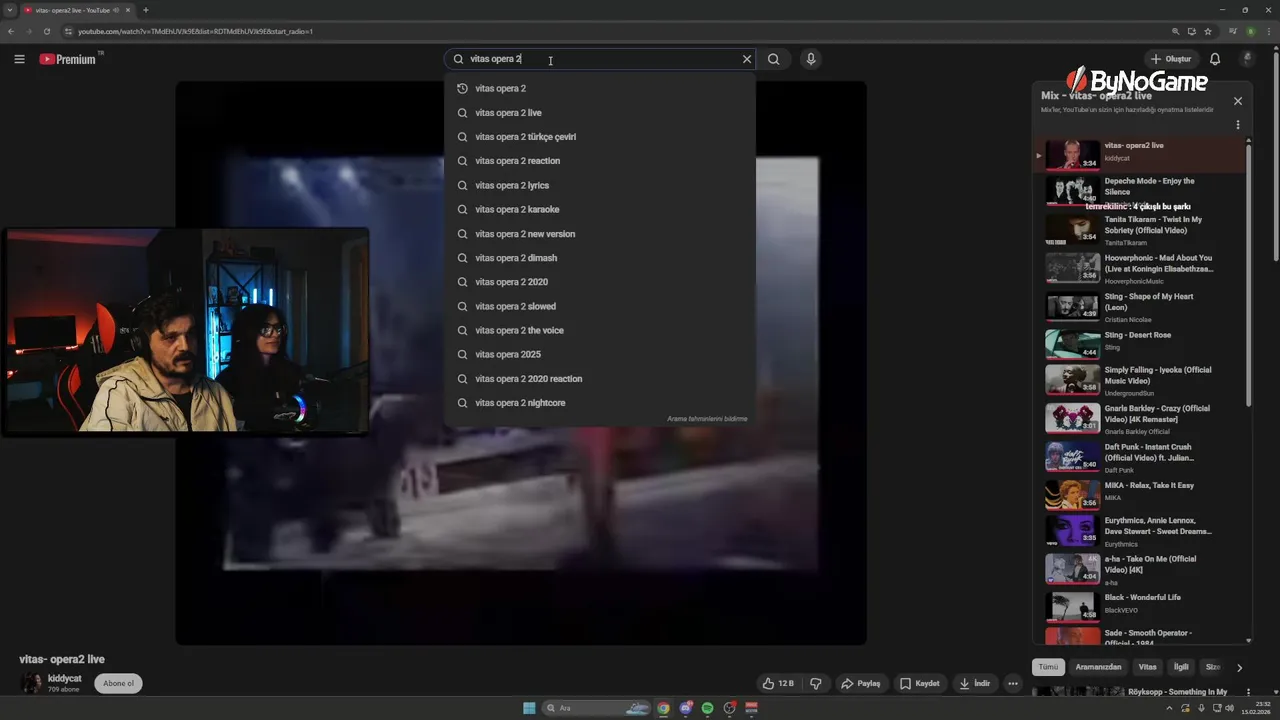Viewport: 1280px width, 720px height.
Task: Select suggestion "vitas opera 2 karaoke"
Action: click(x=600, y=209)
